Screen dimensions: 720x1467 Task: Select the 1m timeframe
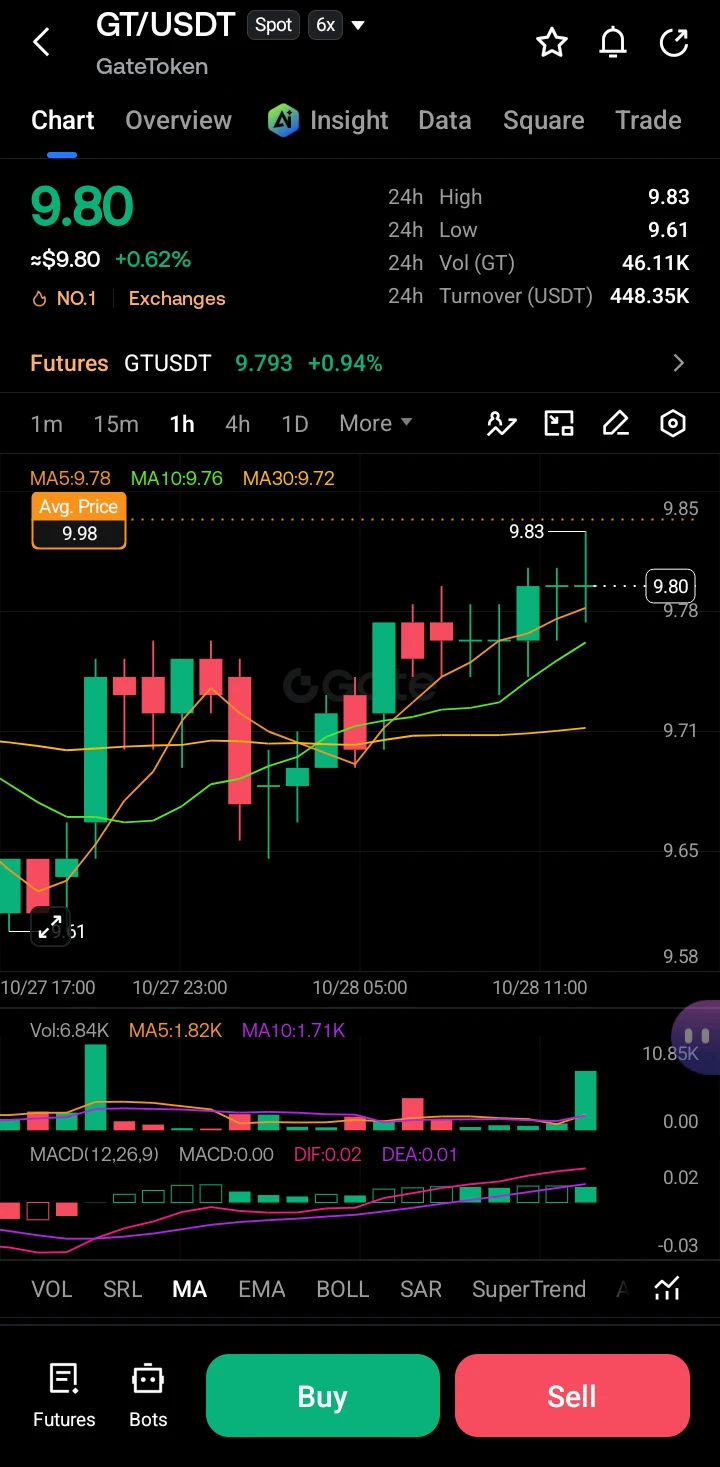click(47, 424)
